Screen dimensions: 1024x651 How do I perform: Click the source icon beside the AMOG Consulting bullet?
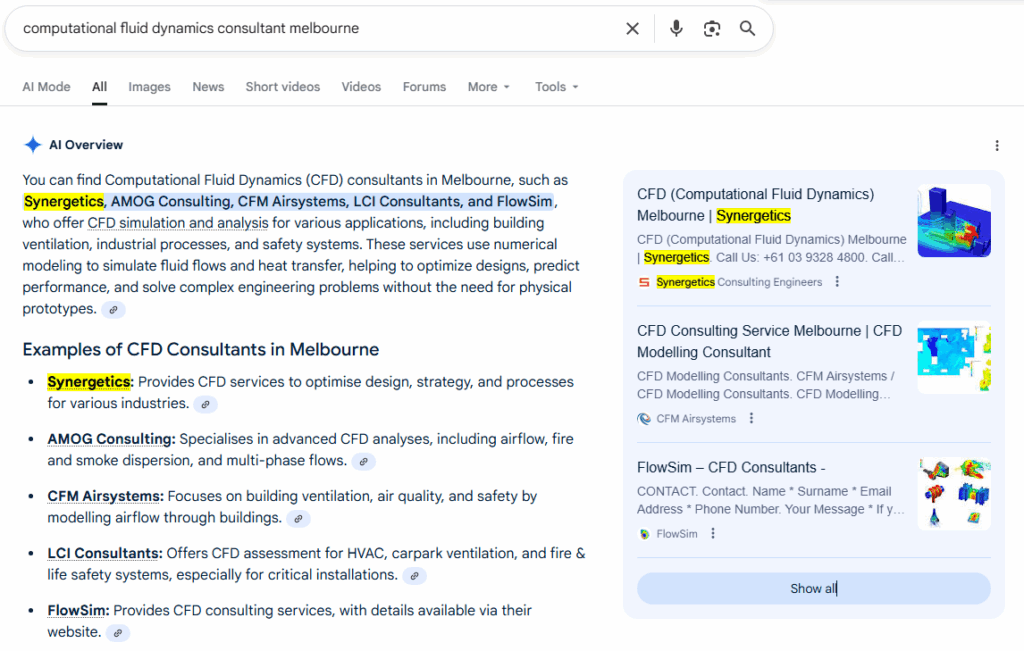[363, 461]
